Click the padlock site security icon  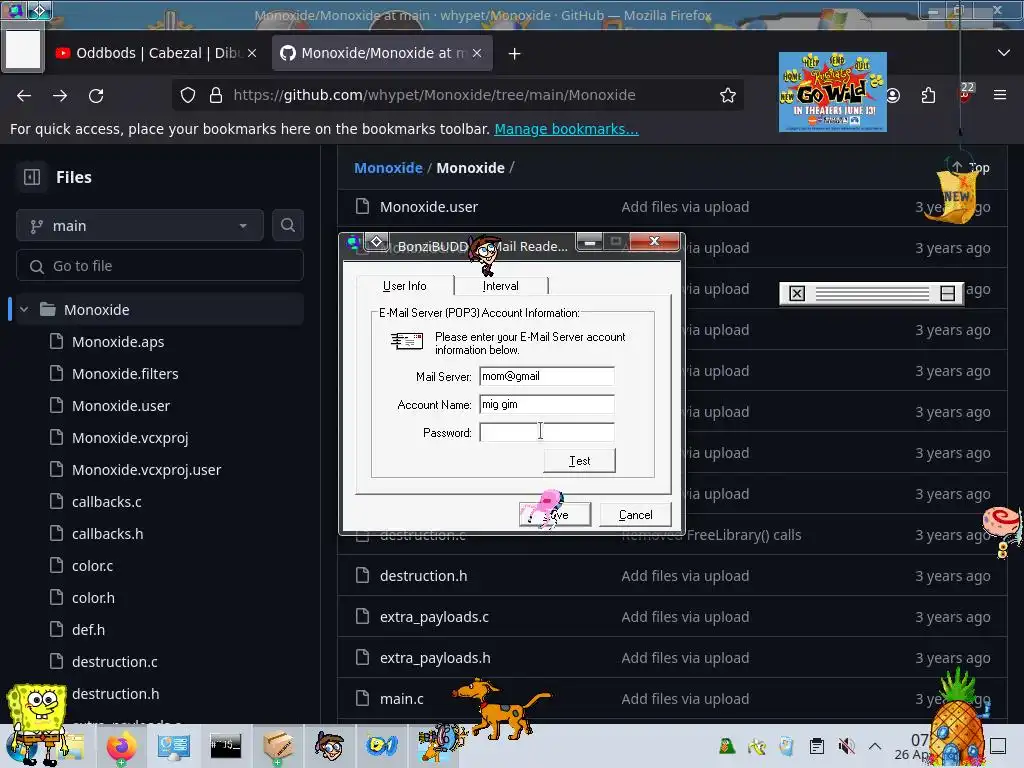pos(216,95)
